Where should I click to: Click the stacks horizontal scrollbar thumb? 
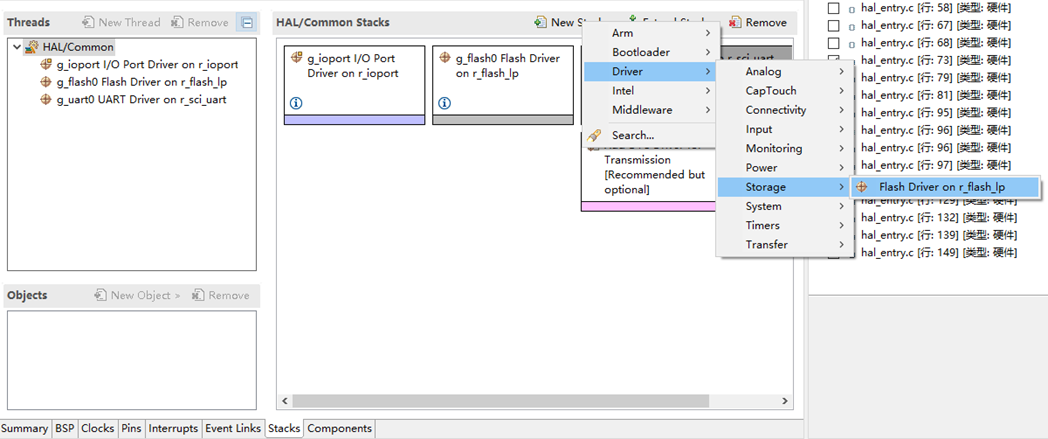point(501,401)
